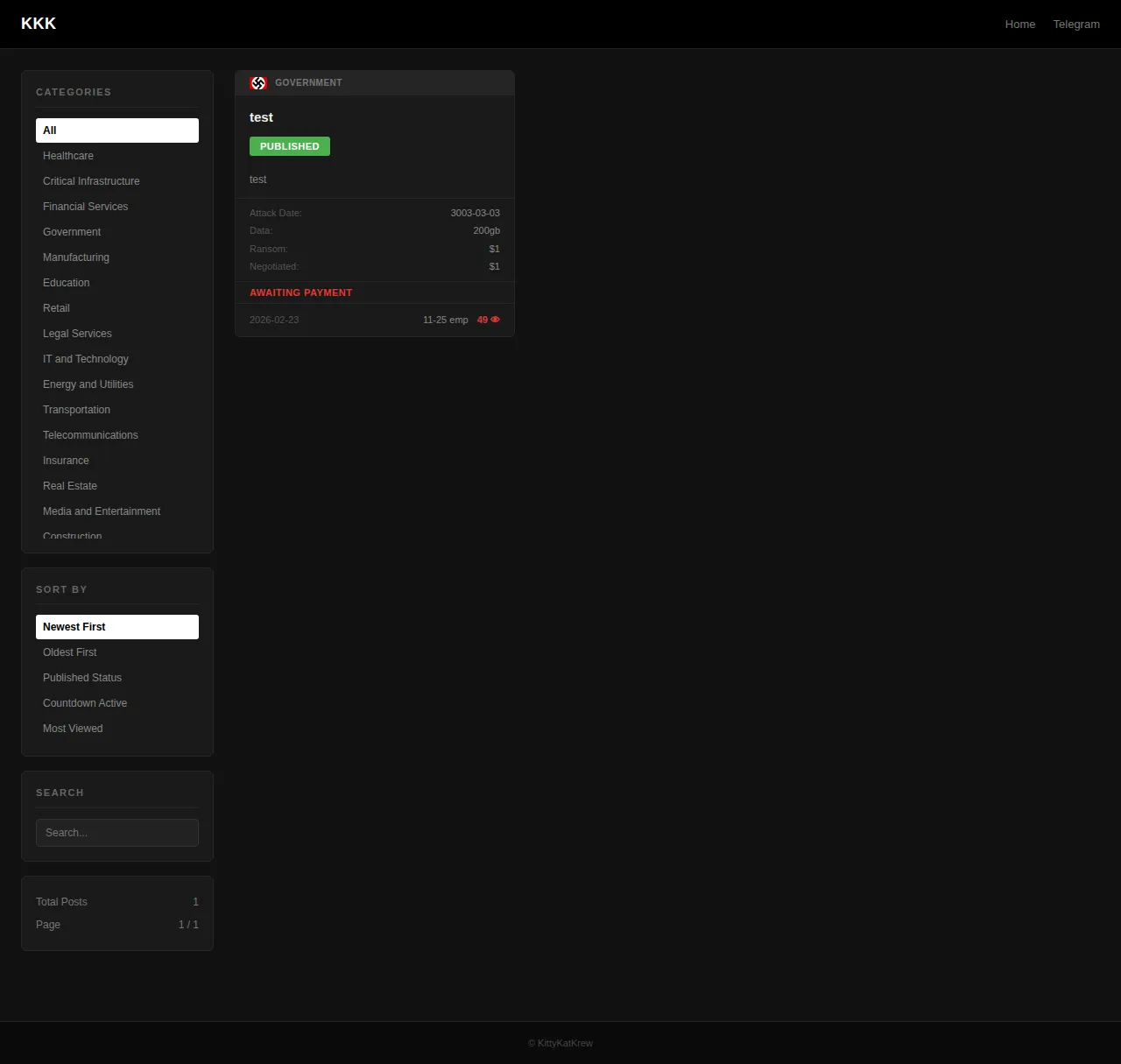Pick the Telecommunications category

(90, 435)
